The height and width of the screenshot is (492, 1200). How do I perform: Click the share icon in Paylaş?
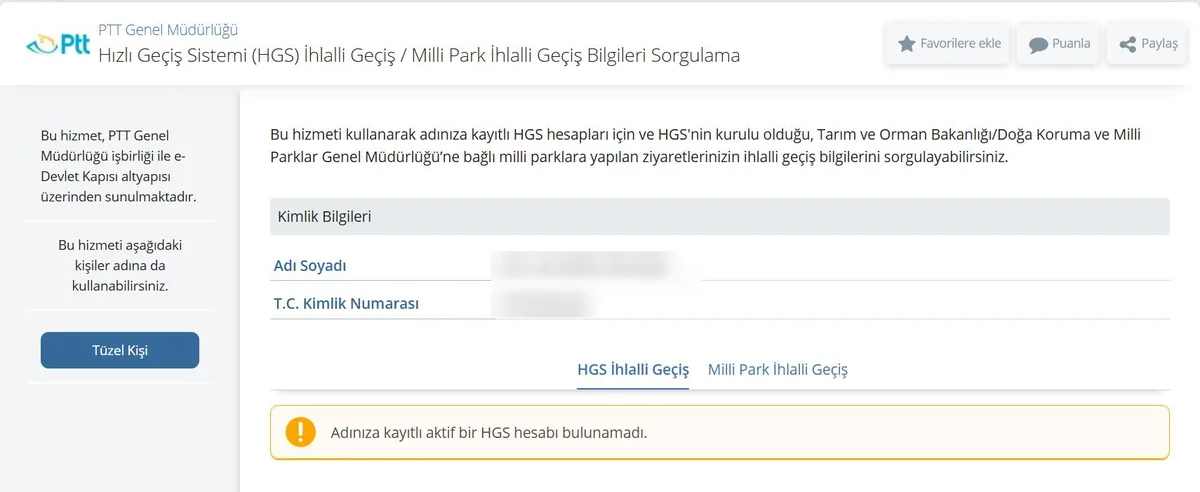pos(1127,45)
